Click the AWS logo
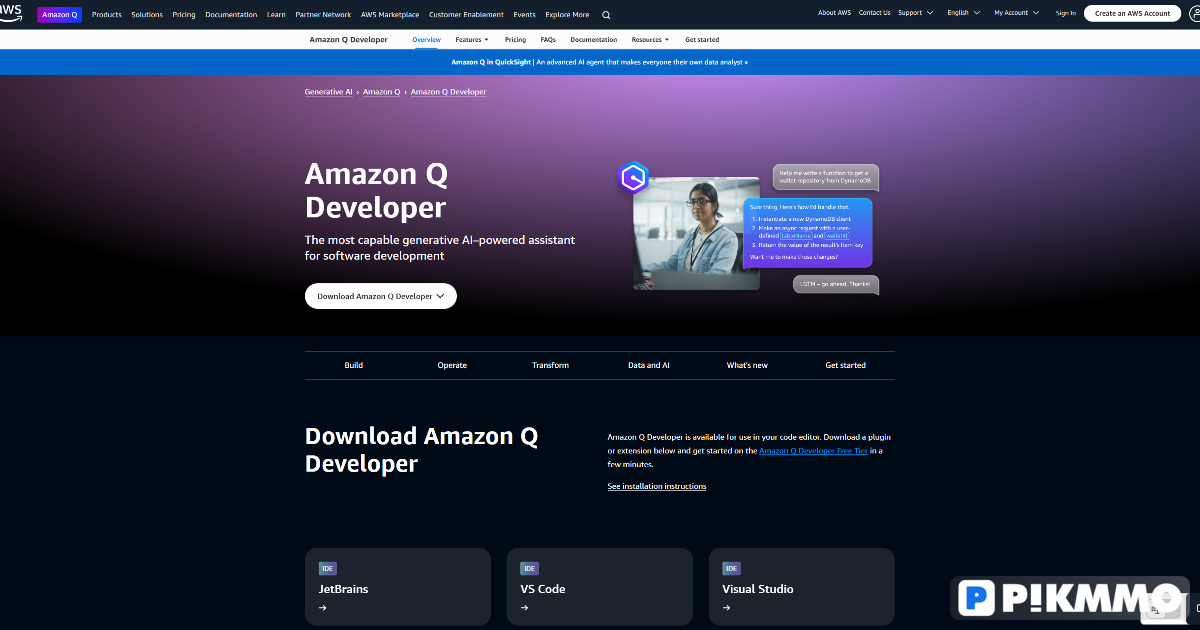Image resolution: width=1200 pixels, height=630 pixels. [x=12, y=12]
